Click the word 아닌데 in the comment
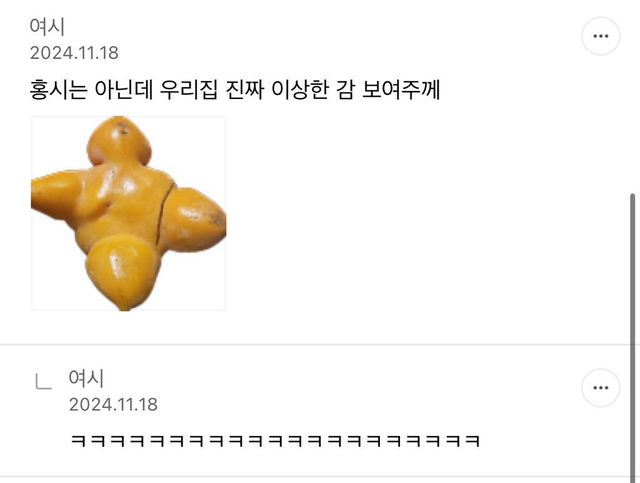Viewport: 640px width, 483px height. pos(123,90)
